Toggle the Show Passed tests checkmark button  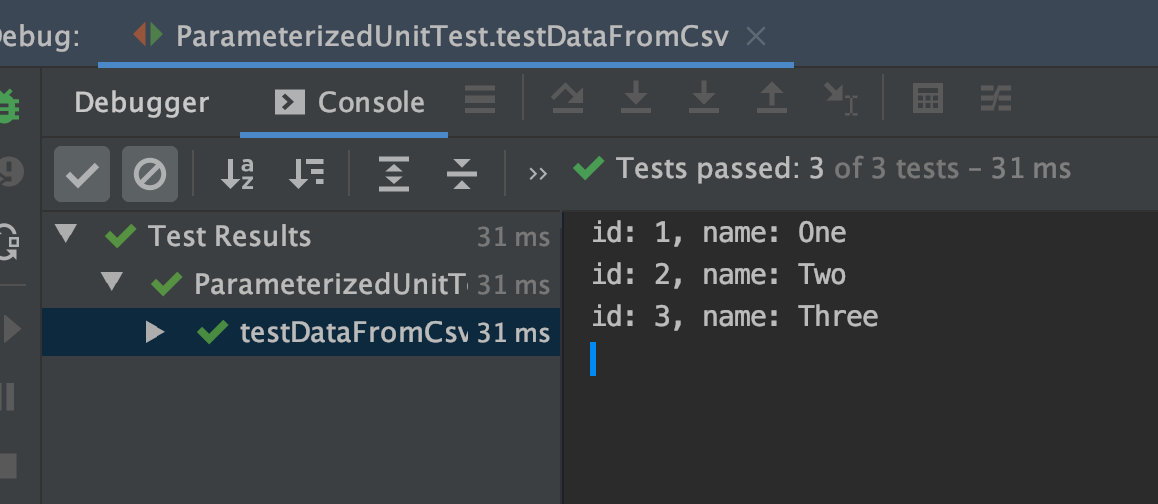click(x=82, y=174)
